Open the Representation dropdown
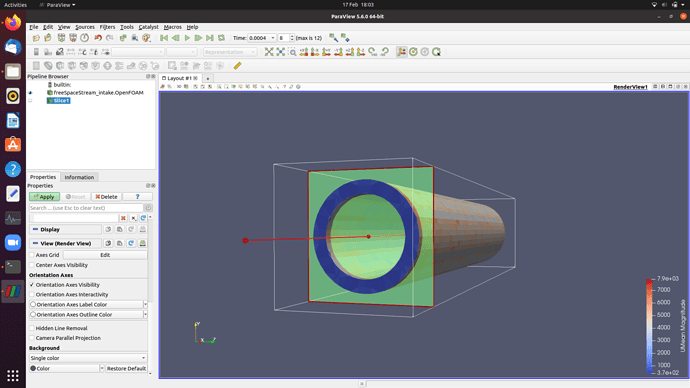The height and width of the screenshot is (388, 690). click(230, 52)
